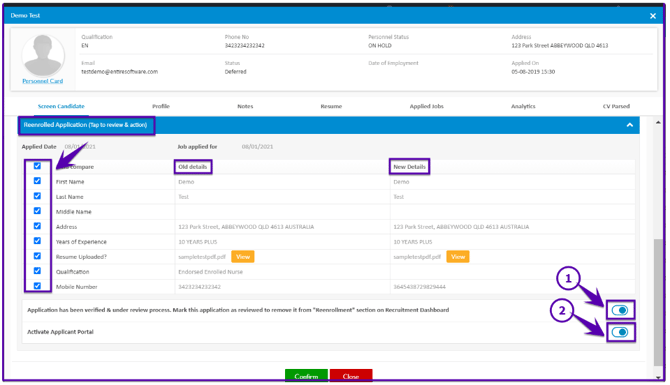The width and height of the screenshot is (670, 385).
Task: Open the Notes tab
Action: [245, 106]
